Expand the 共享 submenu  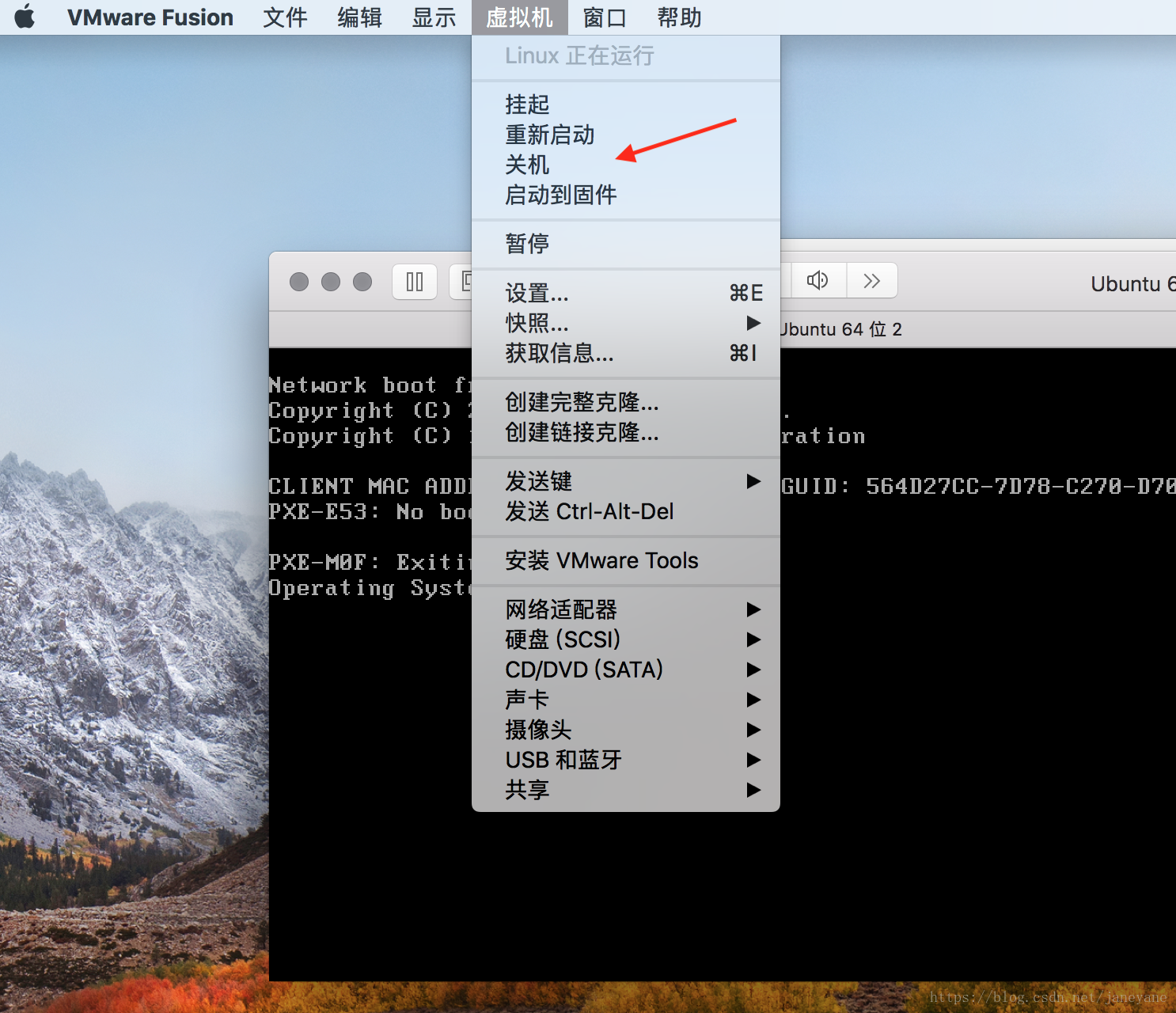pyautogui.click(x=625, y=790)
